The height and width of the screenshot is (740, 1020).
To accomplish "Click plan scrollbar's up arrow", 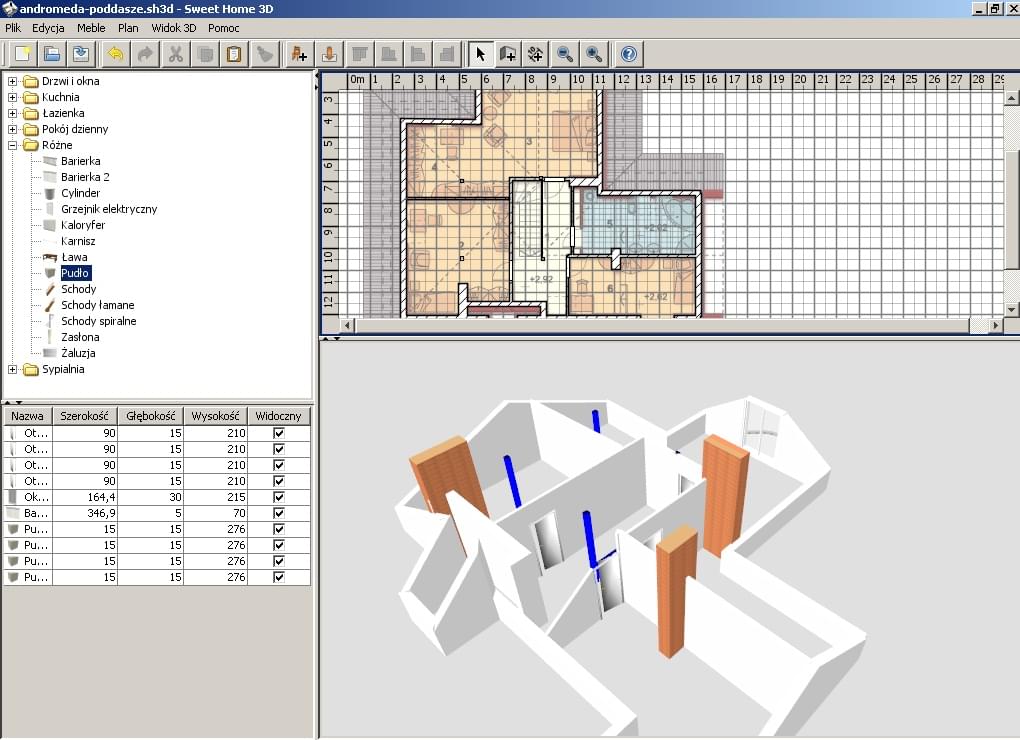I will click(x=1012, y=98).
